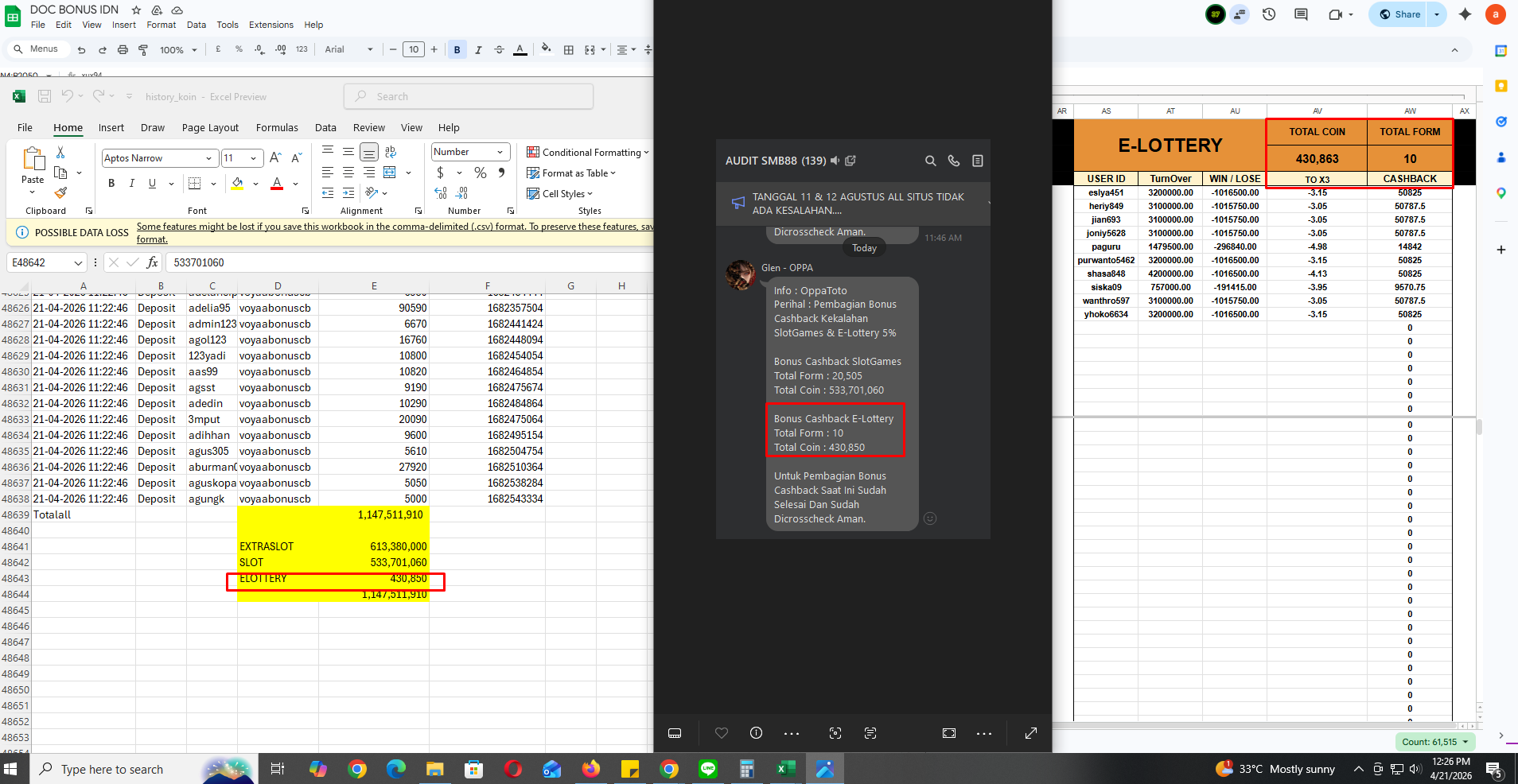This screenshot has width=1518, height=784.
Task: Toggle Italic in the Excel Font group
Action: [131, 184]
